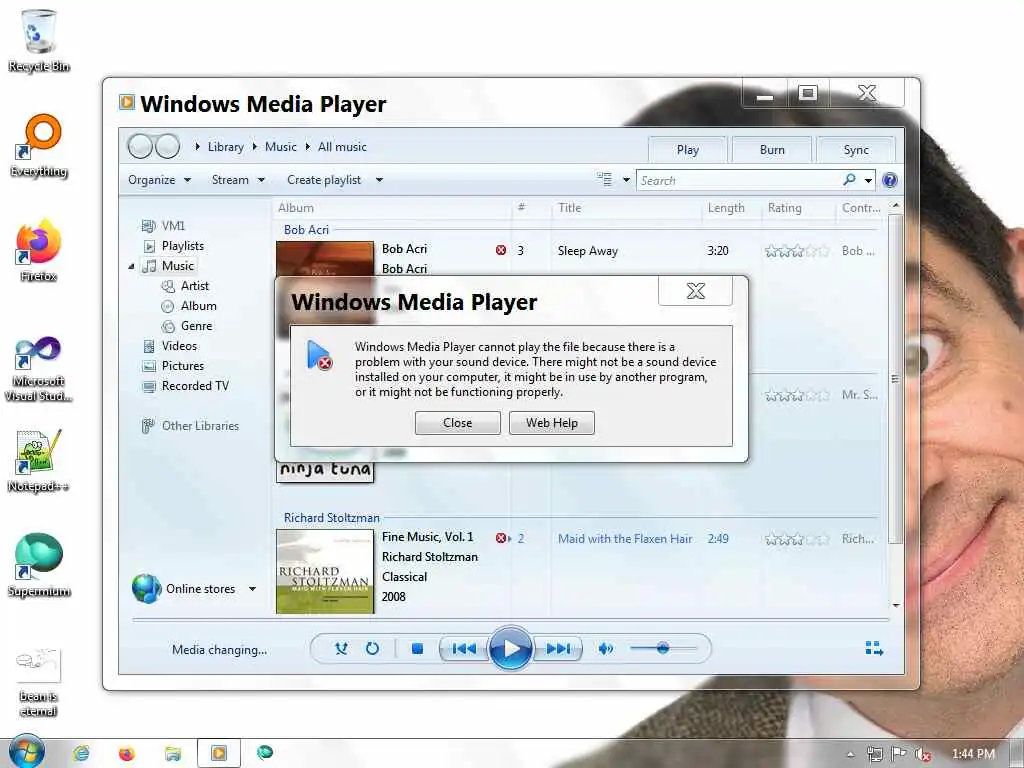This screenshot has height=768, width=1024.
Task: Select Pictures in the navigation pane
Action: [183, 366]
